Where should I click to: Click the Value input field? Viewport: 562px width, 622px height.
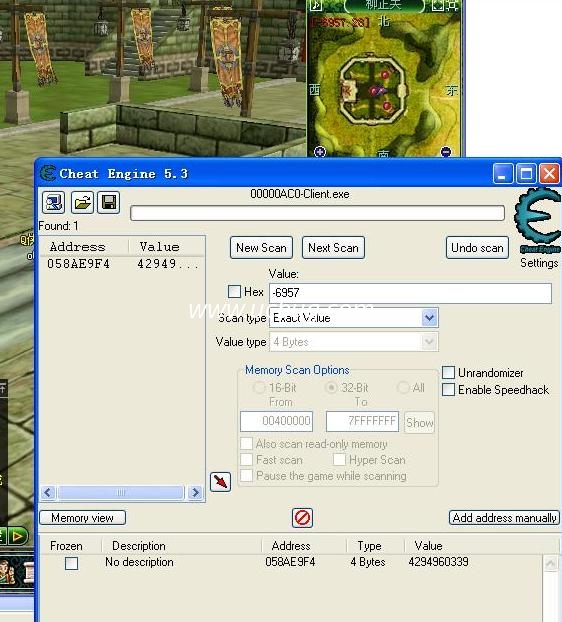(410, 293)
